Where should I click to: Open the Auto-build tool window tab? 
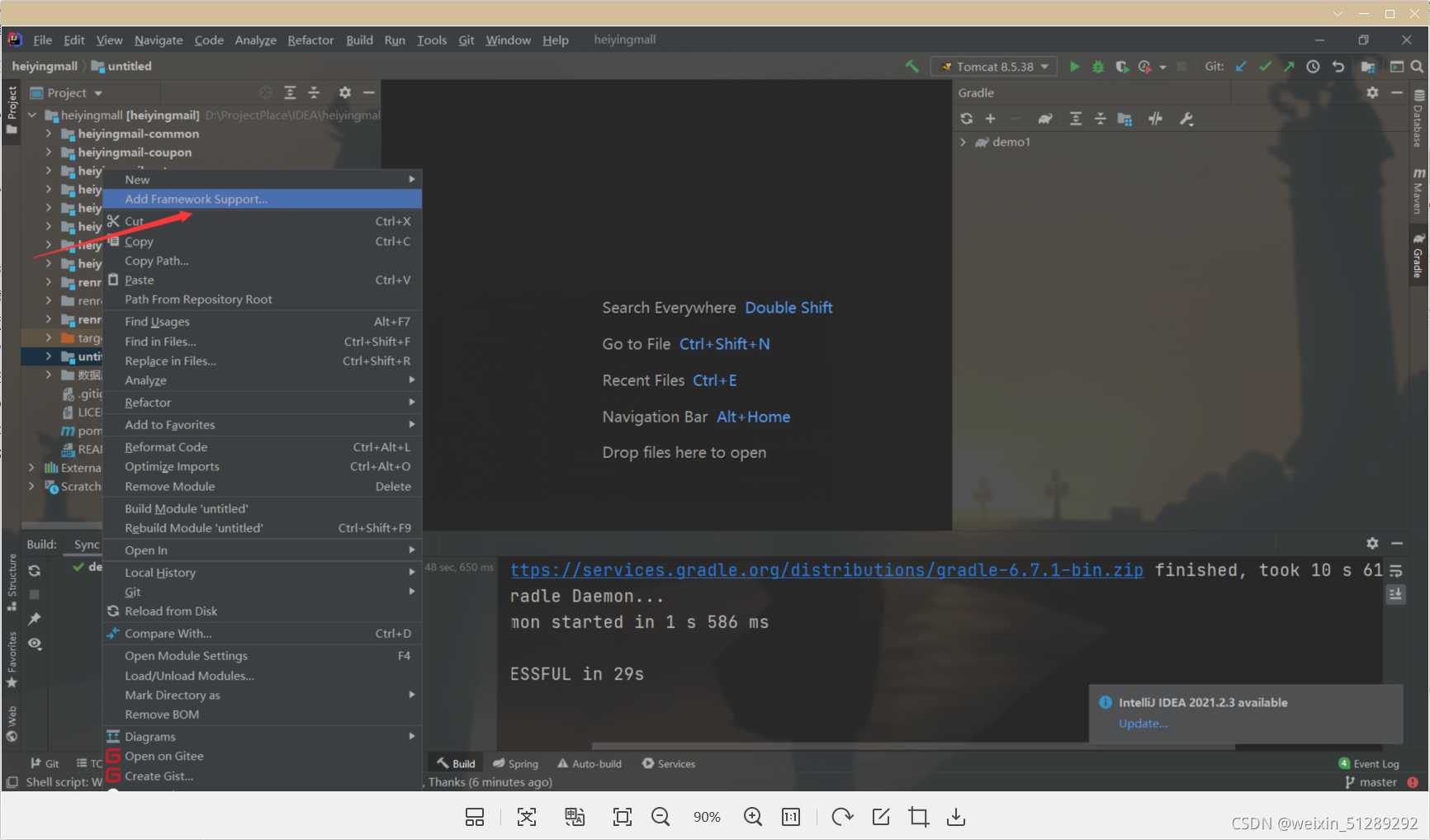tap(590, 764)
